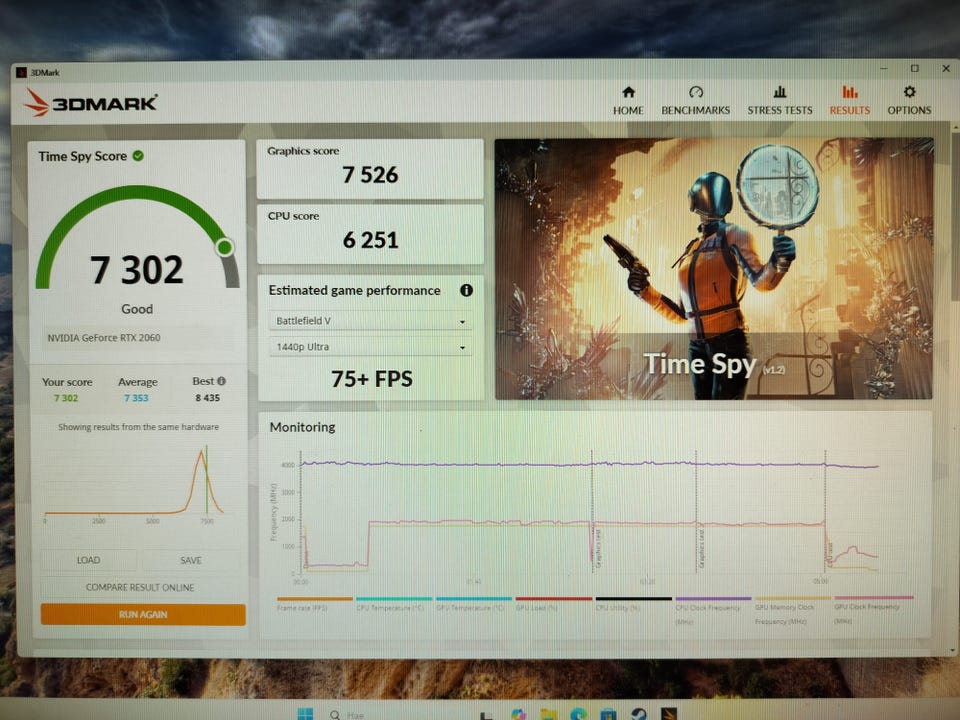Open the Windows Start menu
The image size is (960, 720).
pos(305,713)
